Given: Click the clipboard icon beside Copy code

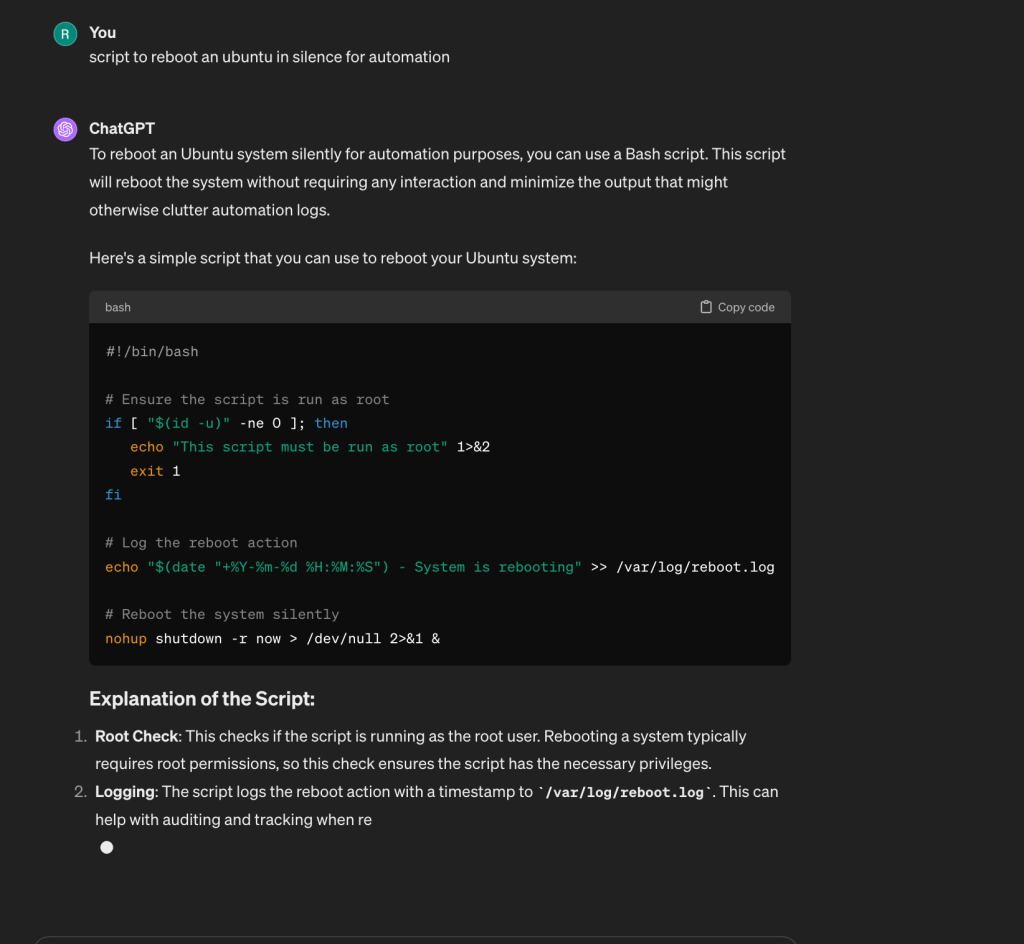Looking at the screenshot, I should [706, 307].
